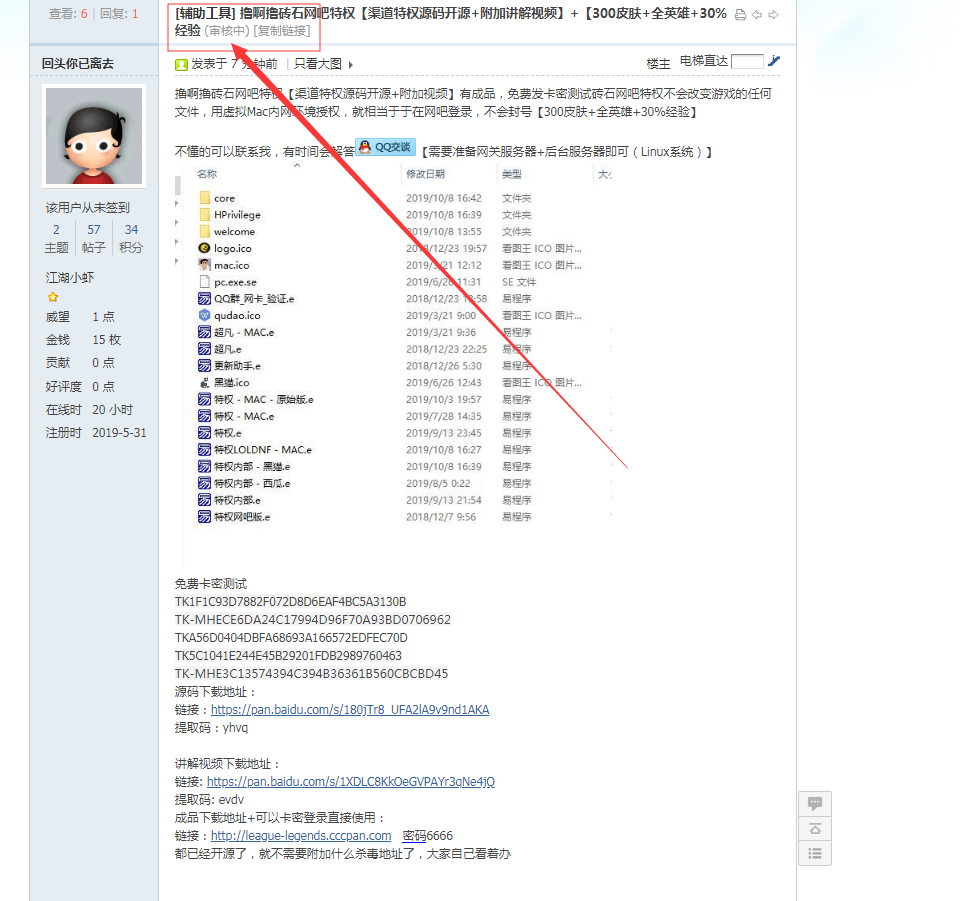Click the floating quick reply speech-bubble icon

coord(815,804)
